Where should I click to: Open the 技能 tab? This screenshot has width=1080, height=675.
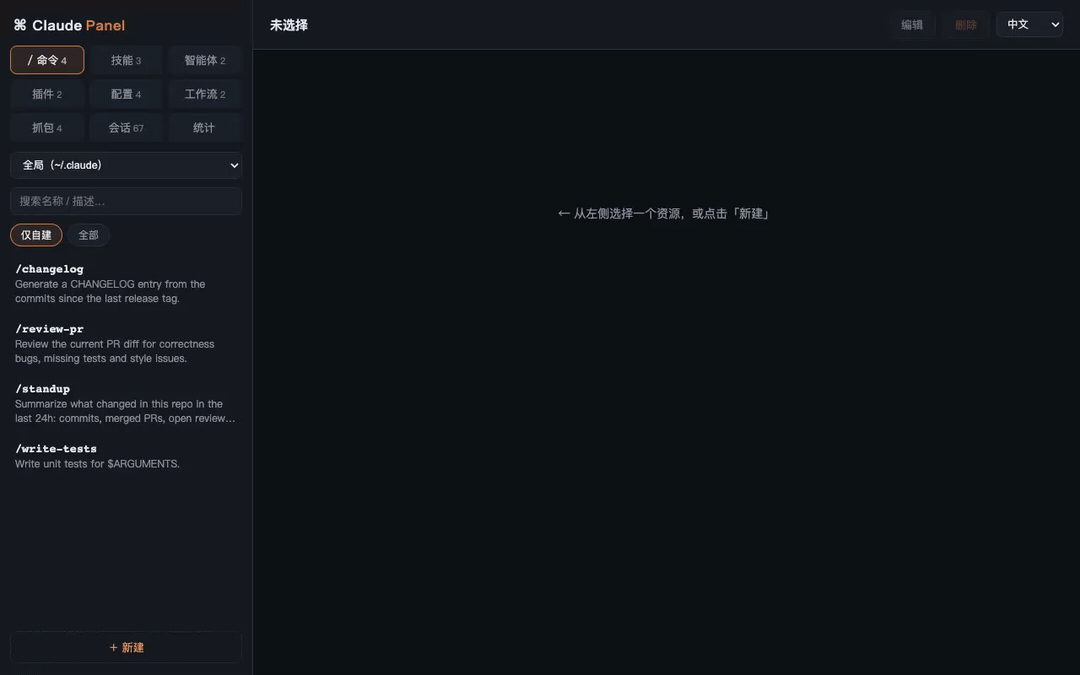(126, 60)
